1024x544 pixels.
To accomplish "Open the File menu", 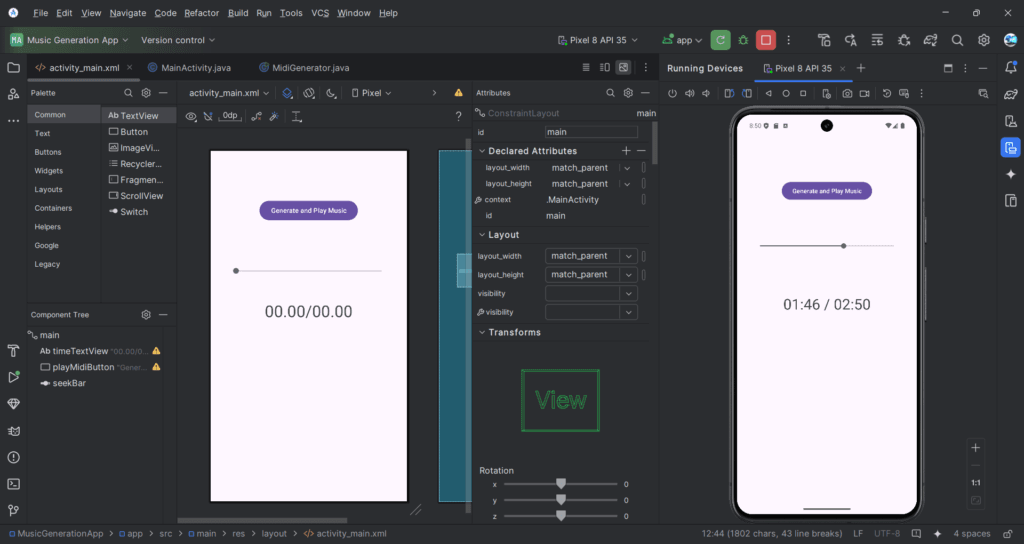I will 40,13.
